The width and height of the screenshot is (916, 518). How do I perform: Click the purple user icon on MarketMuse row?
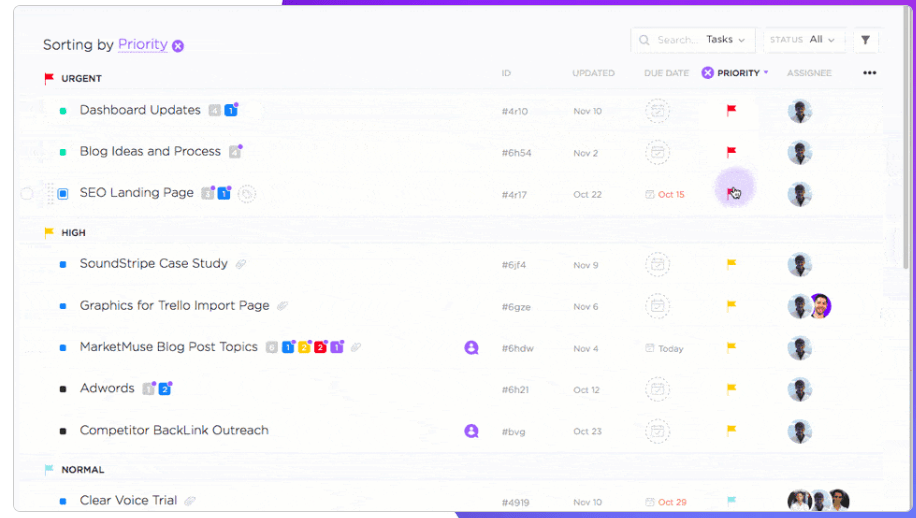click(x=471, y=347)
